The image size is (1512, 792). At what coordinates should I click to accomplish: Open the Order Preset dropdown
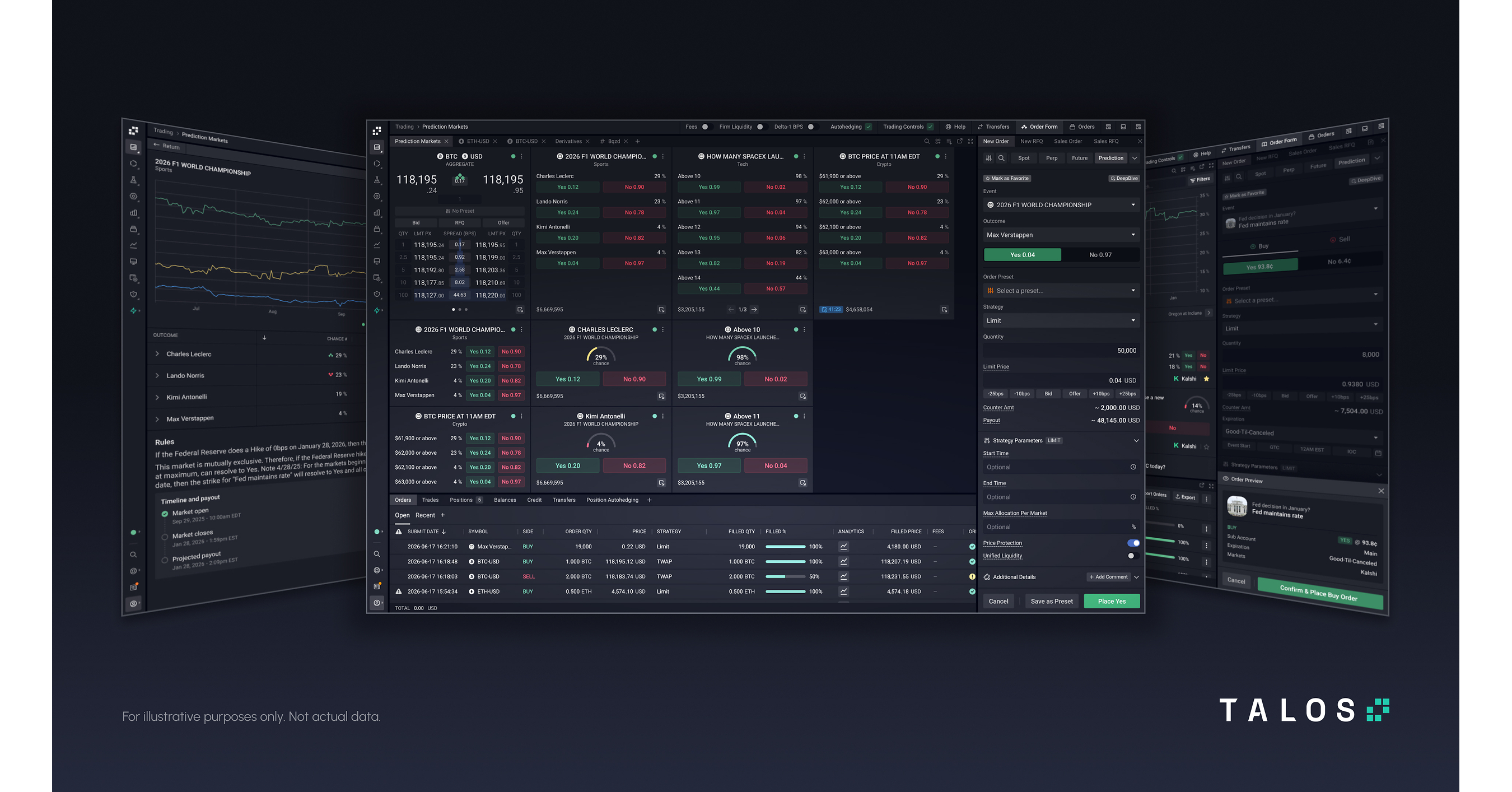coord(1061,291)
